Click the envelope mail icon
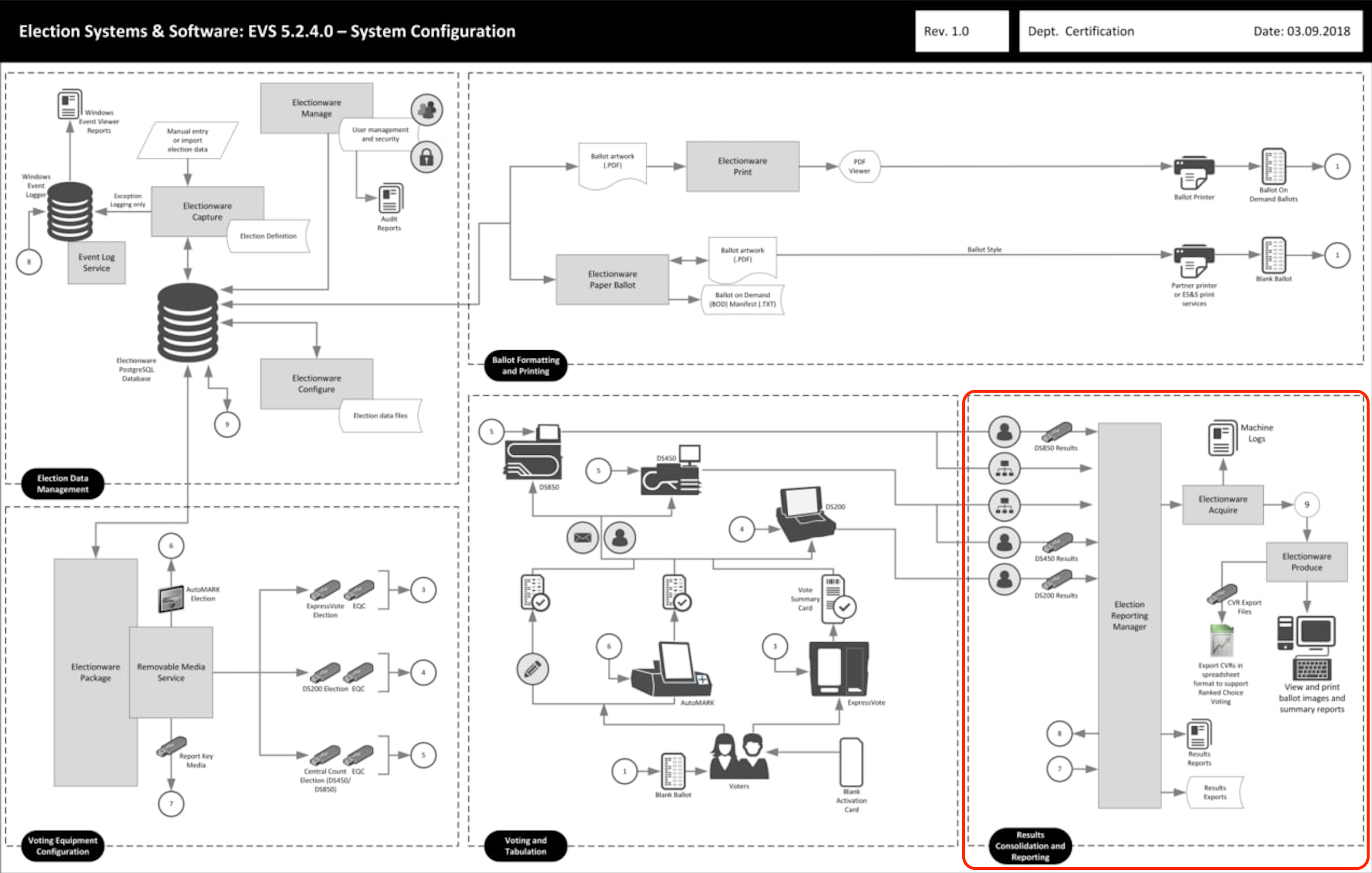1372x873 pixels. click(583, 537)
